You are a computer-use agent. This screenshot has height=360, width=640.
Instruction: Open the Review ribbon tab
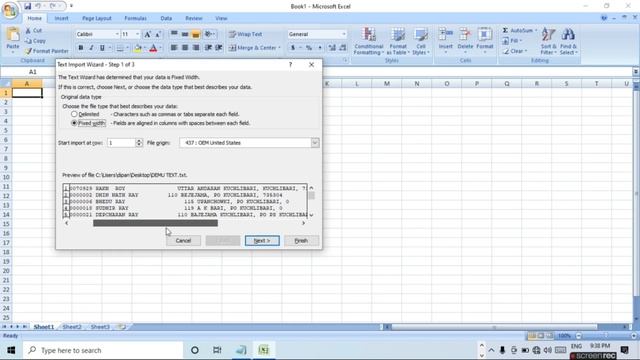tap(194, 18)
